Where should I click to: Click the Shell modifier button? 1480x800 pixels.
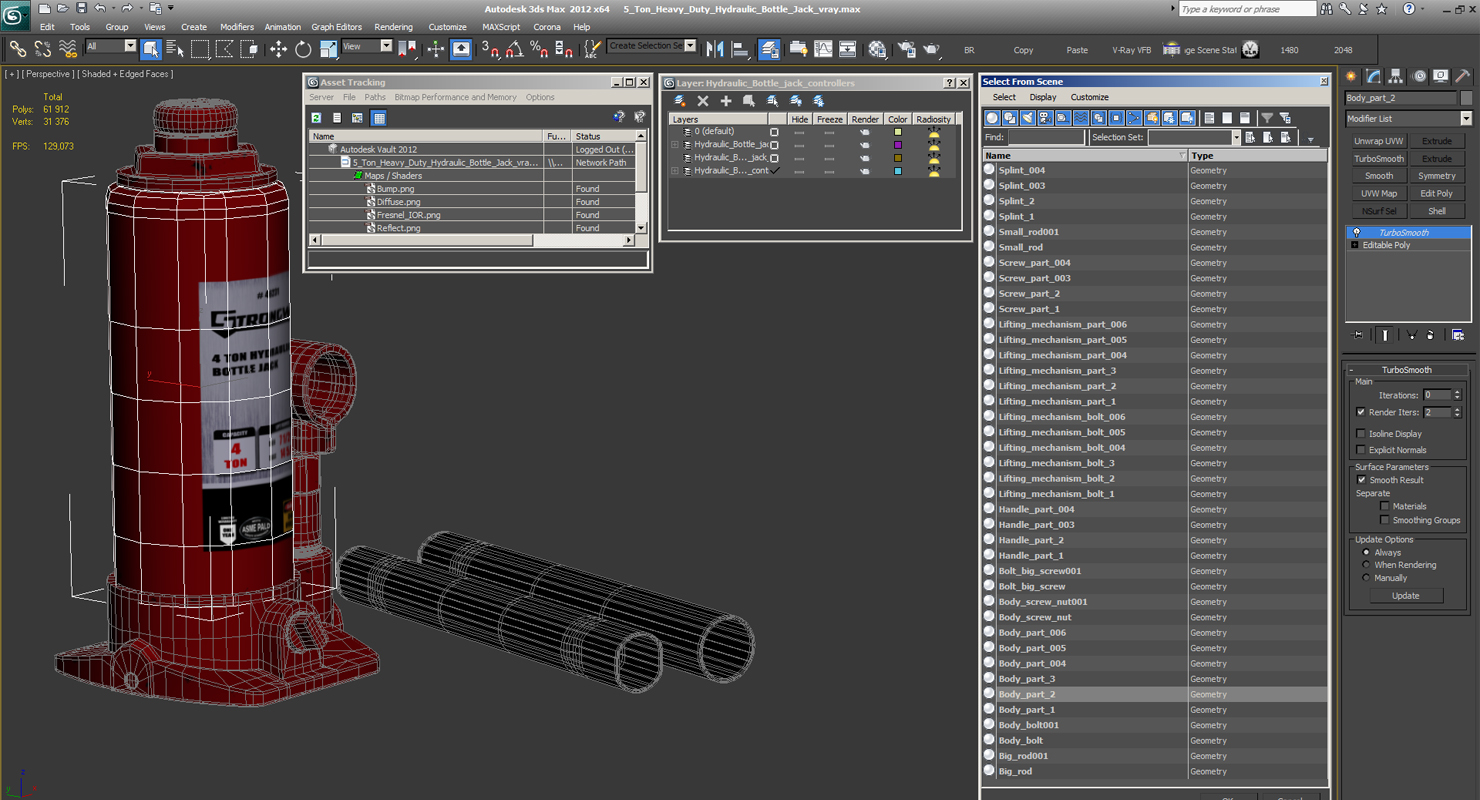pyautogui.click(x=1437, y=211)
